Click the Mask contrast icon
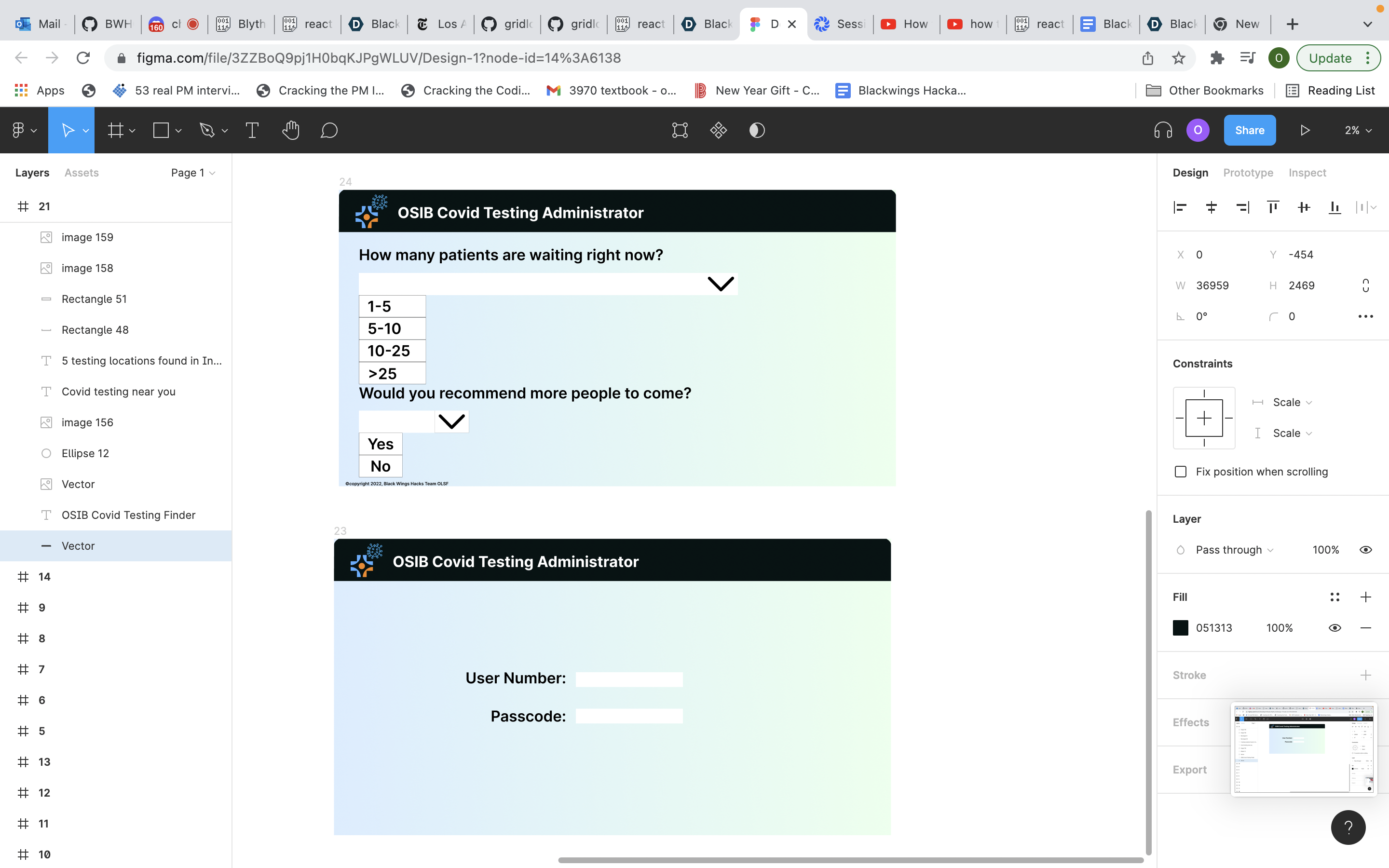Viewport: 1389px width, 868px height. click(757, 130)
